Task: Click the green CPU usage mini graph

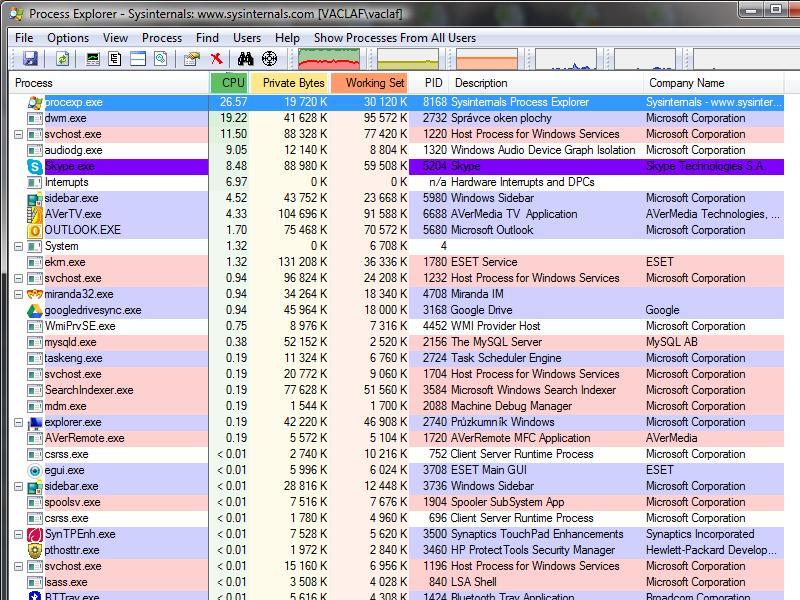Action: [328, 60]
